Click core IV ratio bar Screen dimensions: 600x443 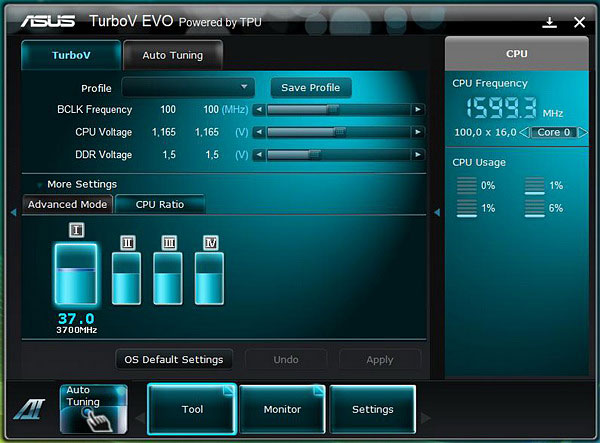(x=209, y=279)
